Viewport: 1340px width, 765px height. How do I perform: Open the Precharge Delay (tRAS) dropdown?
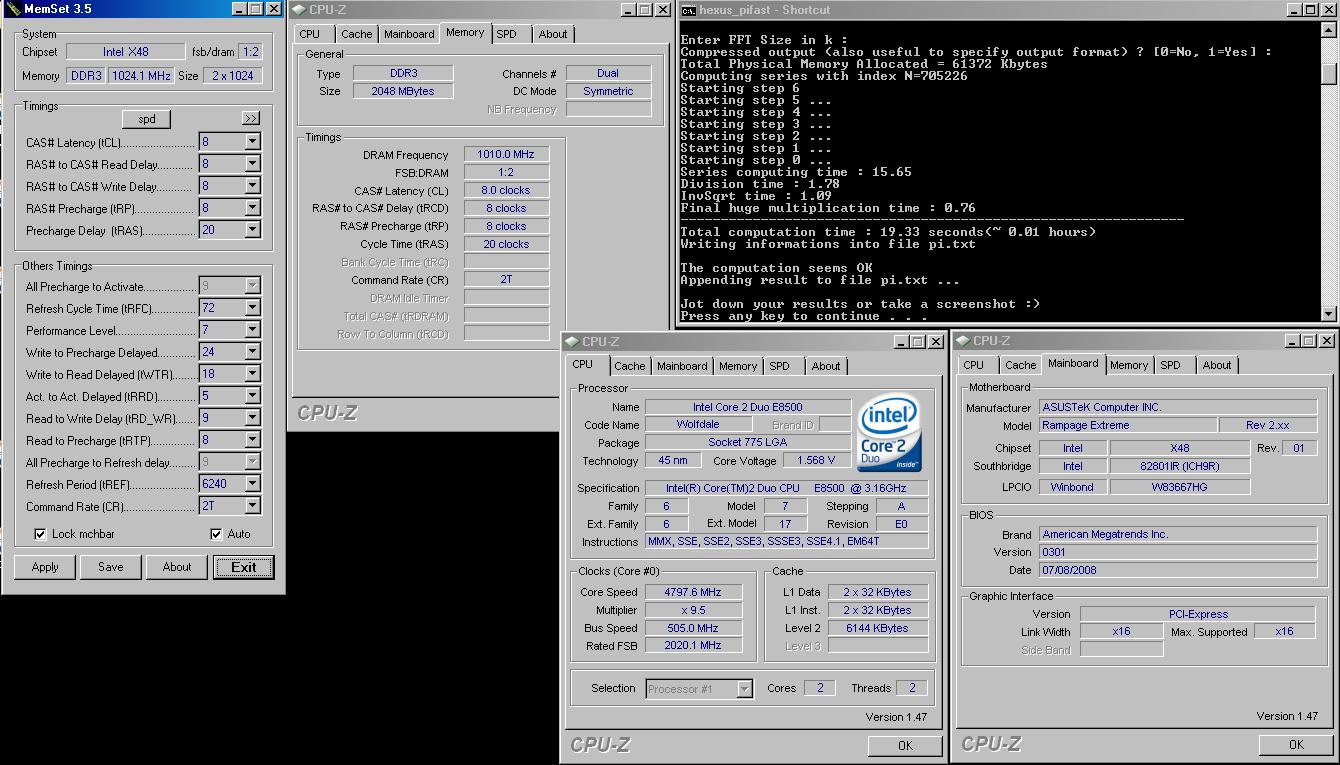(252, 230)
